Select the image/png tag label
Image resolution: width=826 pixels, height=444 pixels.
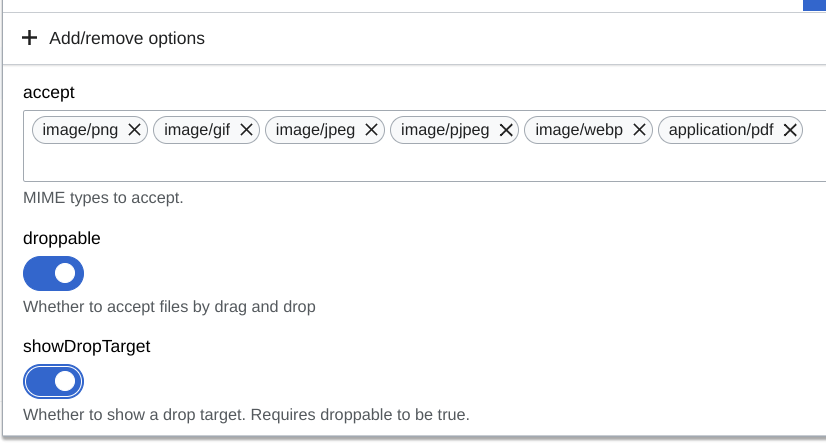[80, 130]
